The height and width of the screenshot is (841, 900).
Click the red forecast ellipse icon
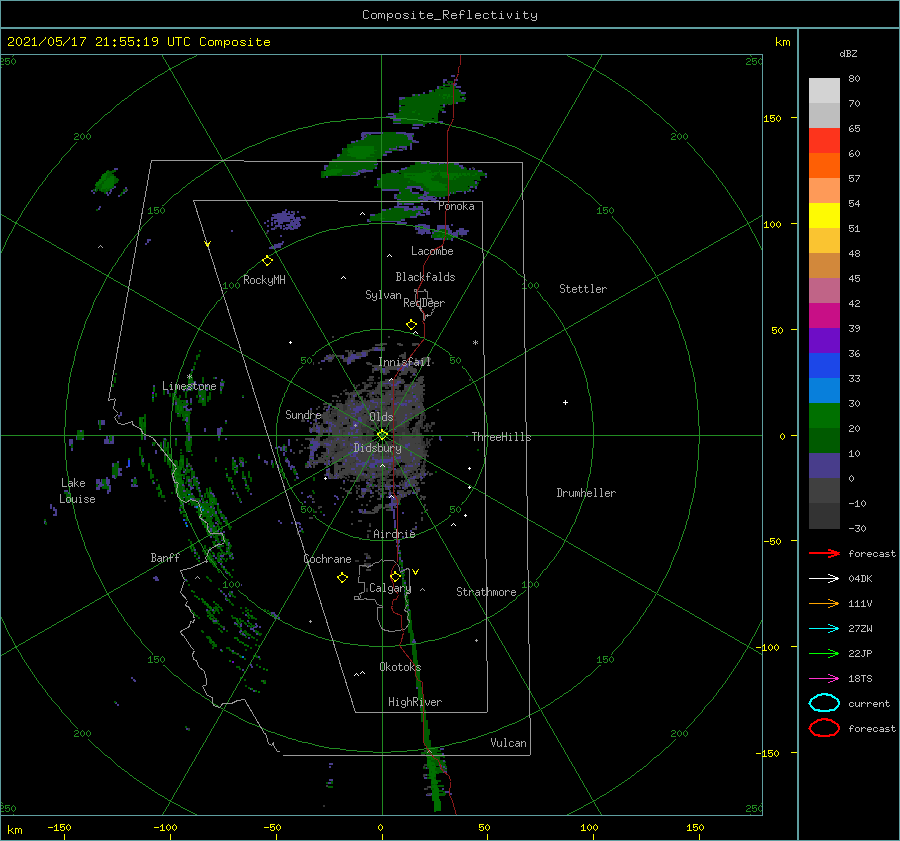[824, 728]
